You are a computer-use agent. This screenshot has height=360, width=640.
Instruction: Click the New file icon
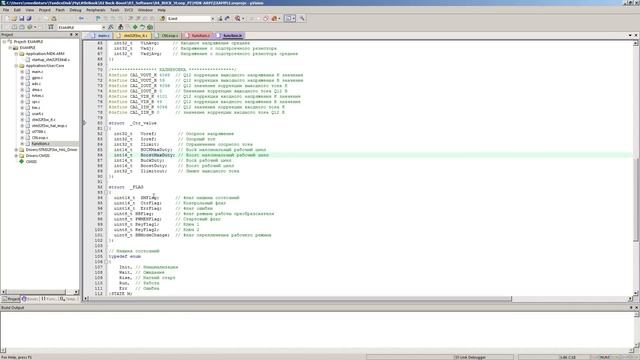tap(6, 18)
